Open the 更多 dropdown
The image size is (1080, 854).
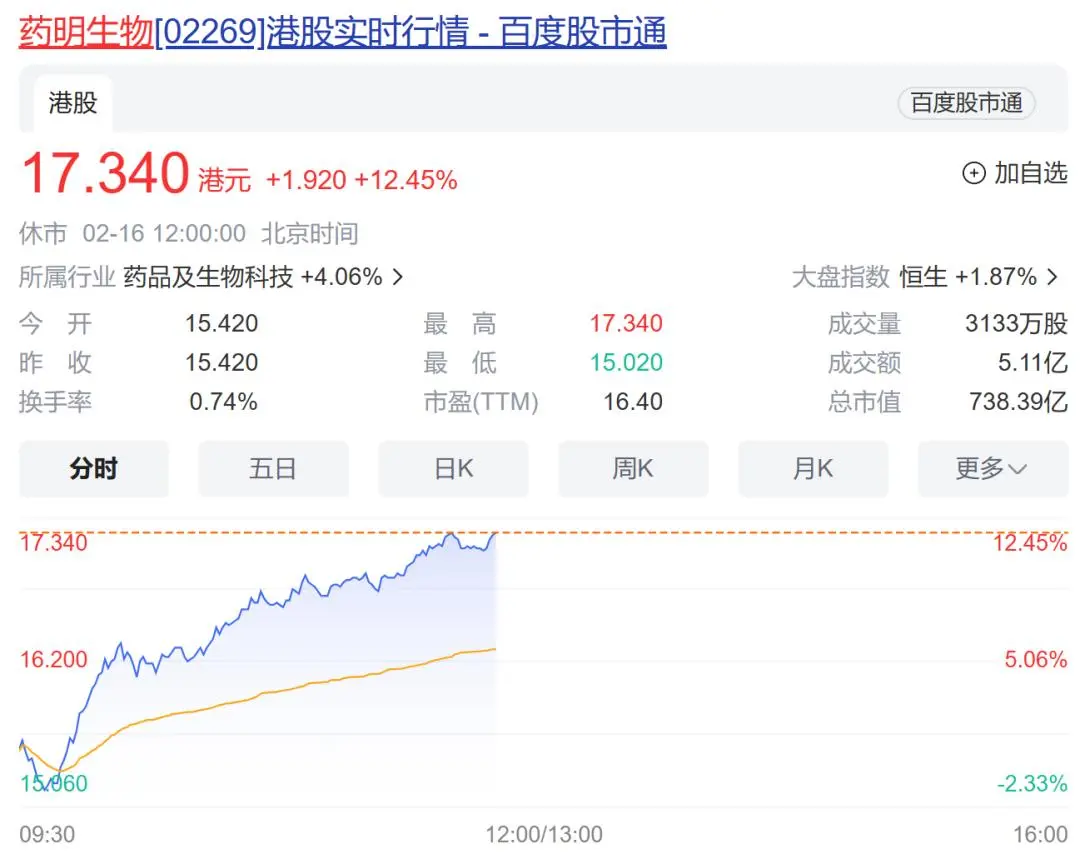[993, 469]
